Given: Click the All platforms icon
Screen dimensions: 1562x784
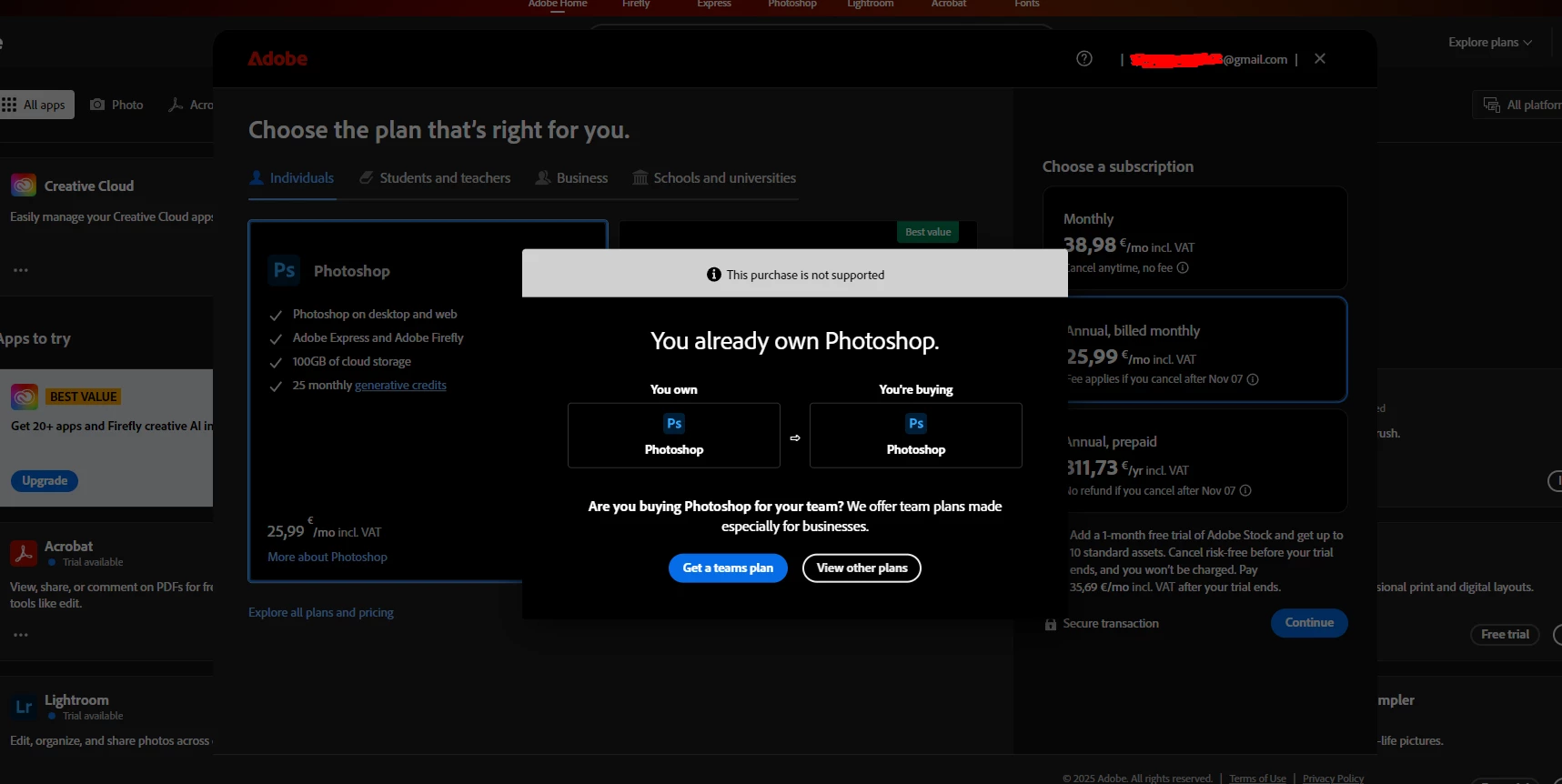Looking at the screenshot, I should (1492, 105).
